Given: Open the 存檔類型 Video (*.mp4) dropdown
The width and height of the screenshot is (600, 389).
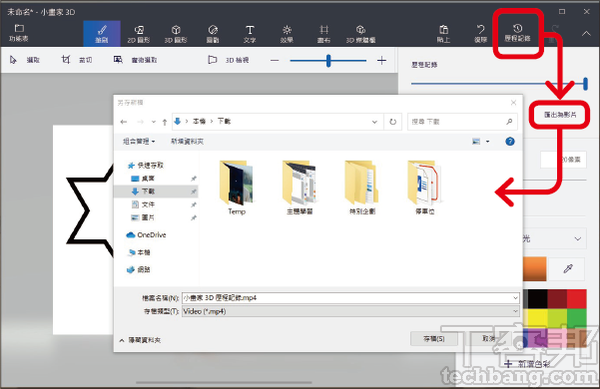Looking at the screenshot, I should click(x=351, y=311).
